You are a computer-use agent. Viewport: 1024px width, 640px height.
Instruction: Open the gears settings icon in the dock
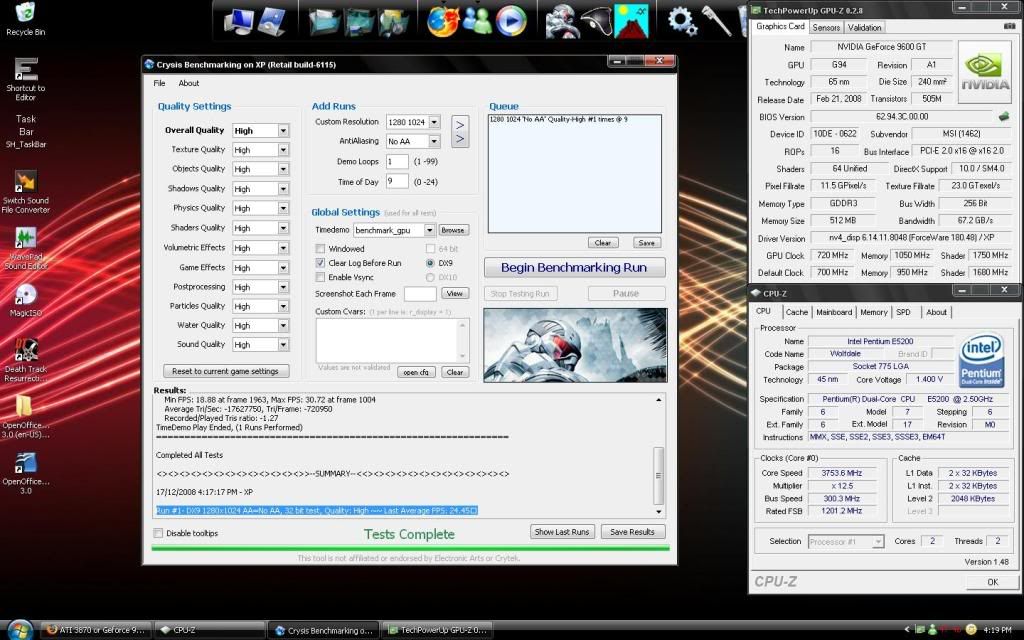(x=682, y=21)
